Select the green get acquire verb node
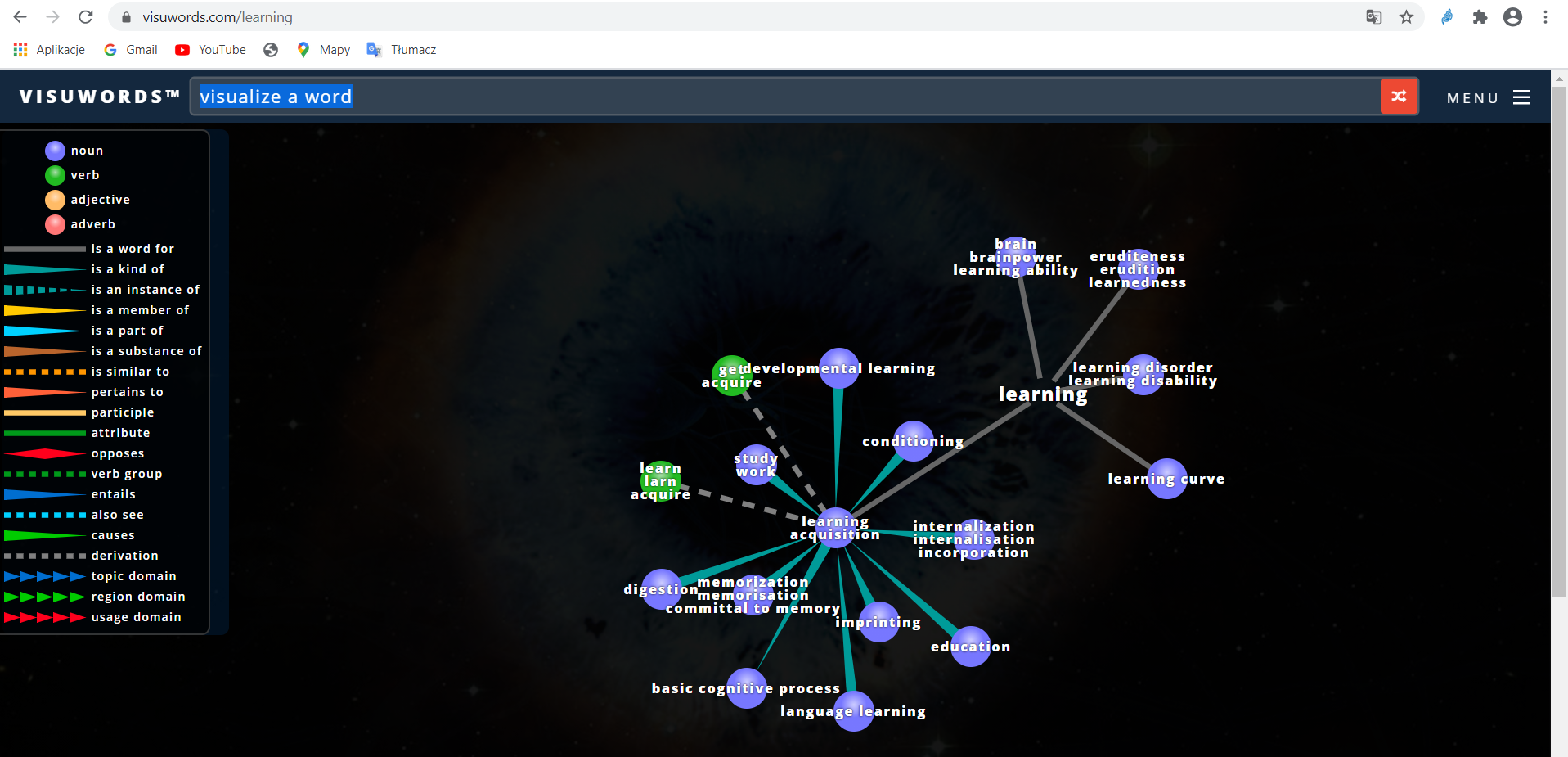The image size is (1568, 757). tap(731, 376)
